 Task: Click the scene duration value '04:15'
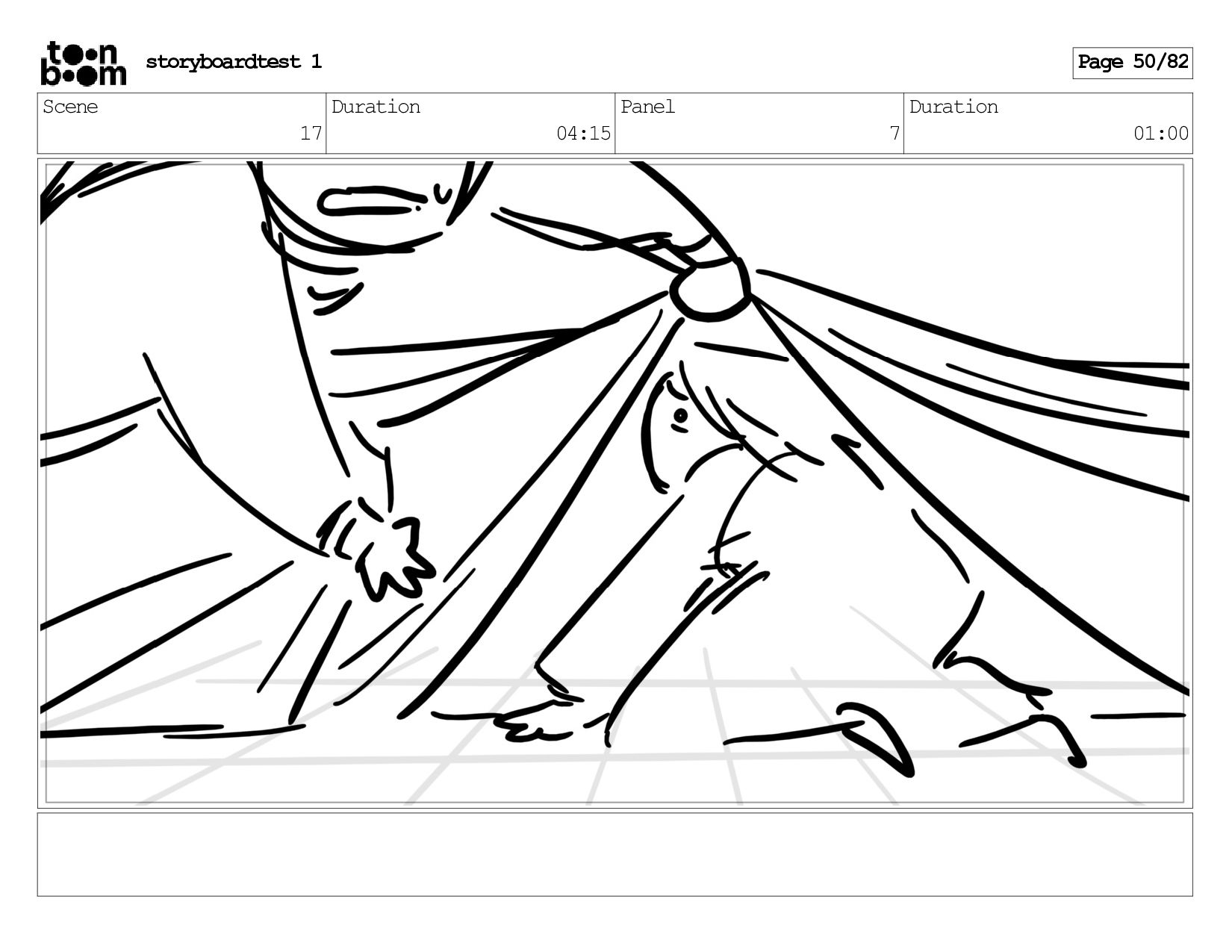583,134
